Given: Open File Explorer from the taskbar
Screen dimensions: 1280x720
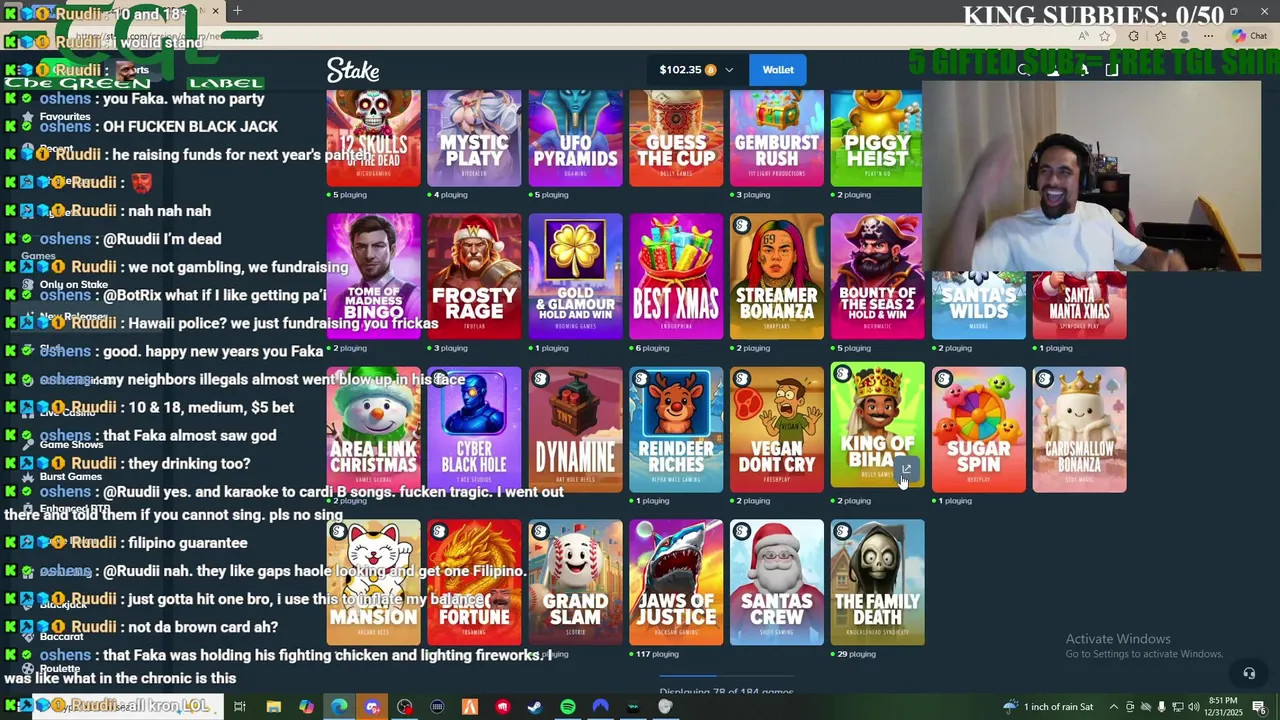Looking at the screenshot, I should tap(273, 707).
